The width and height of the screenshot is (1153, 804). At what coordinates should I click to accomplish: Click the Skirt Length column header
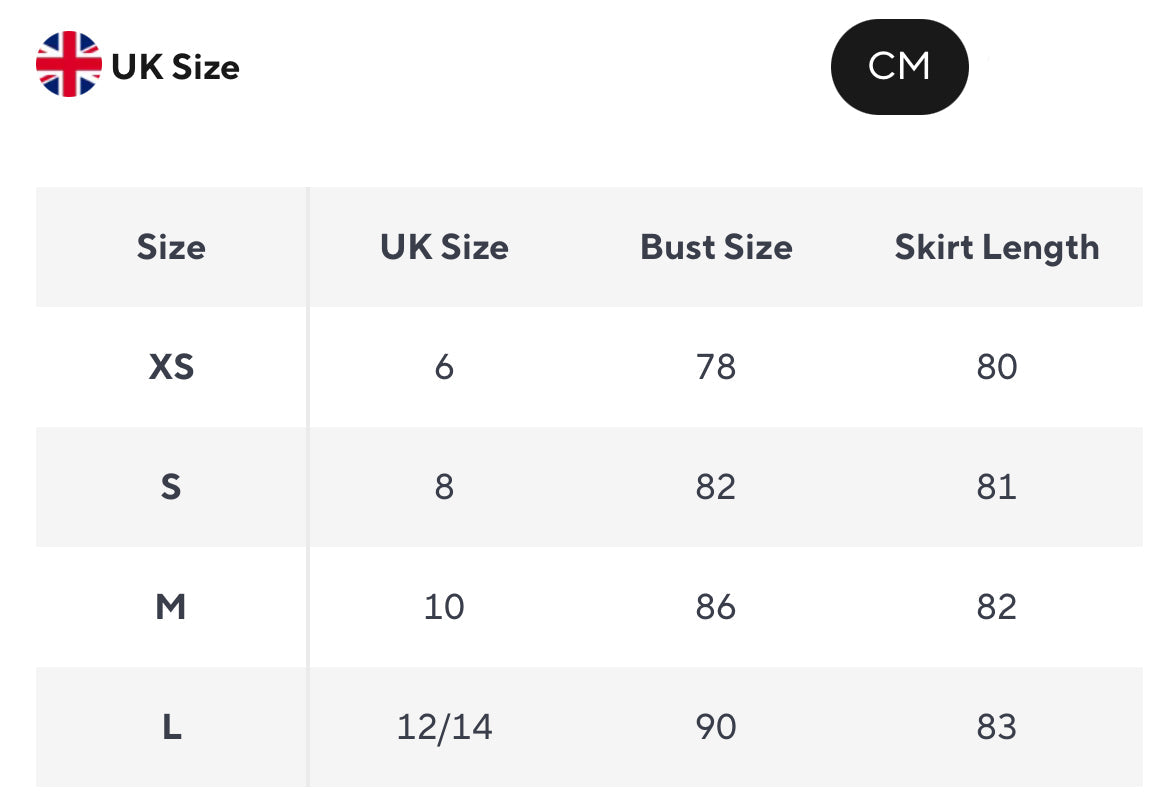(x=996, y=247)
